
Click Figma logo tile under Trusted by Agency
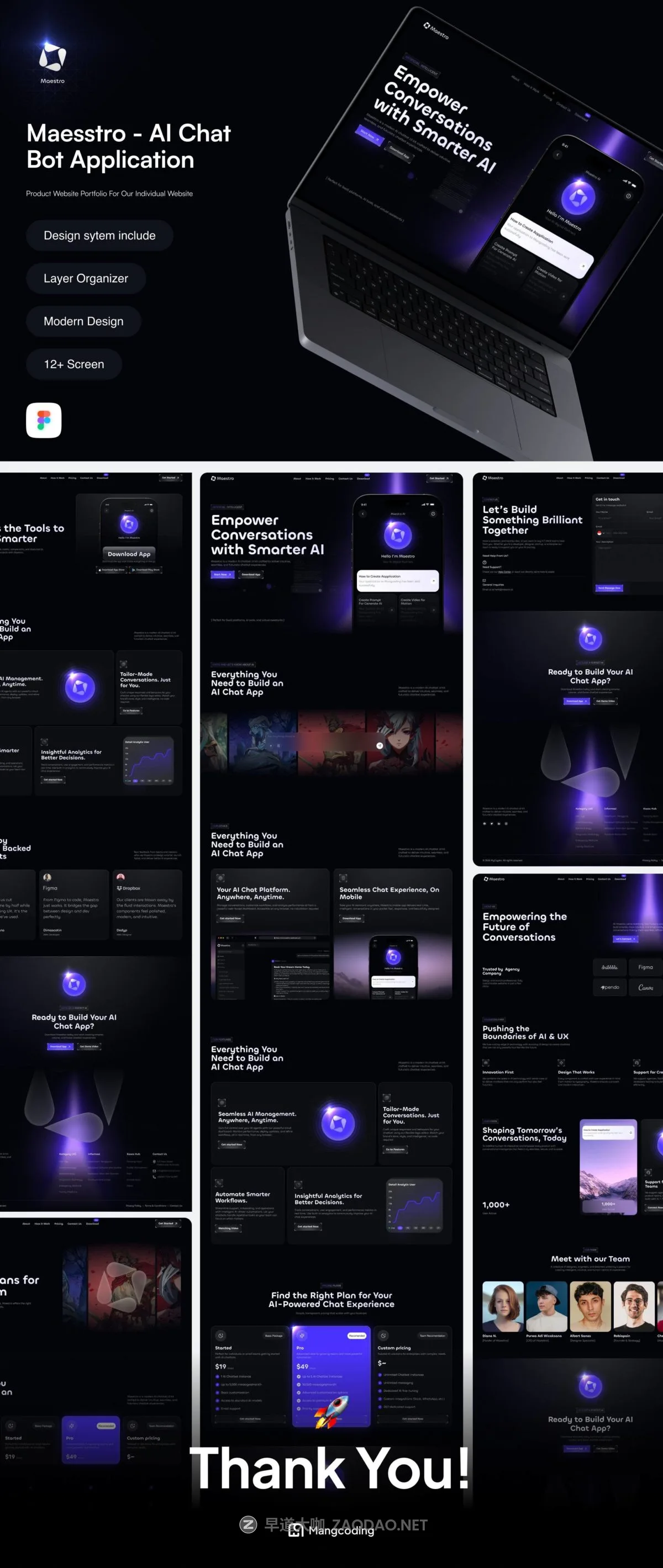[x=645, y=967]
